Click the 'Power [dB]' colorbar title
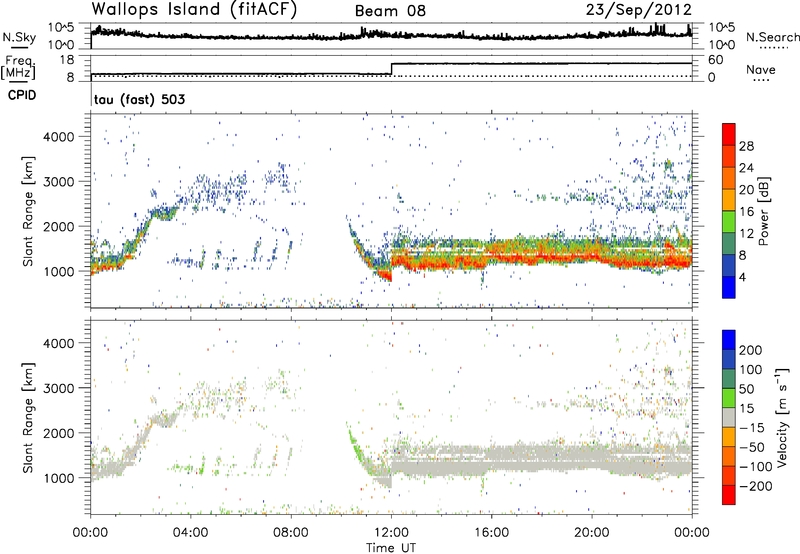Viewport: 800px width, 554px height. point(763,211)
